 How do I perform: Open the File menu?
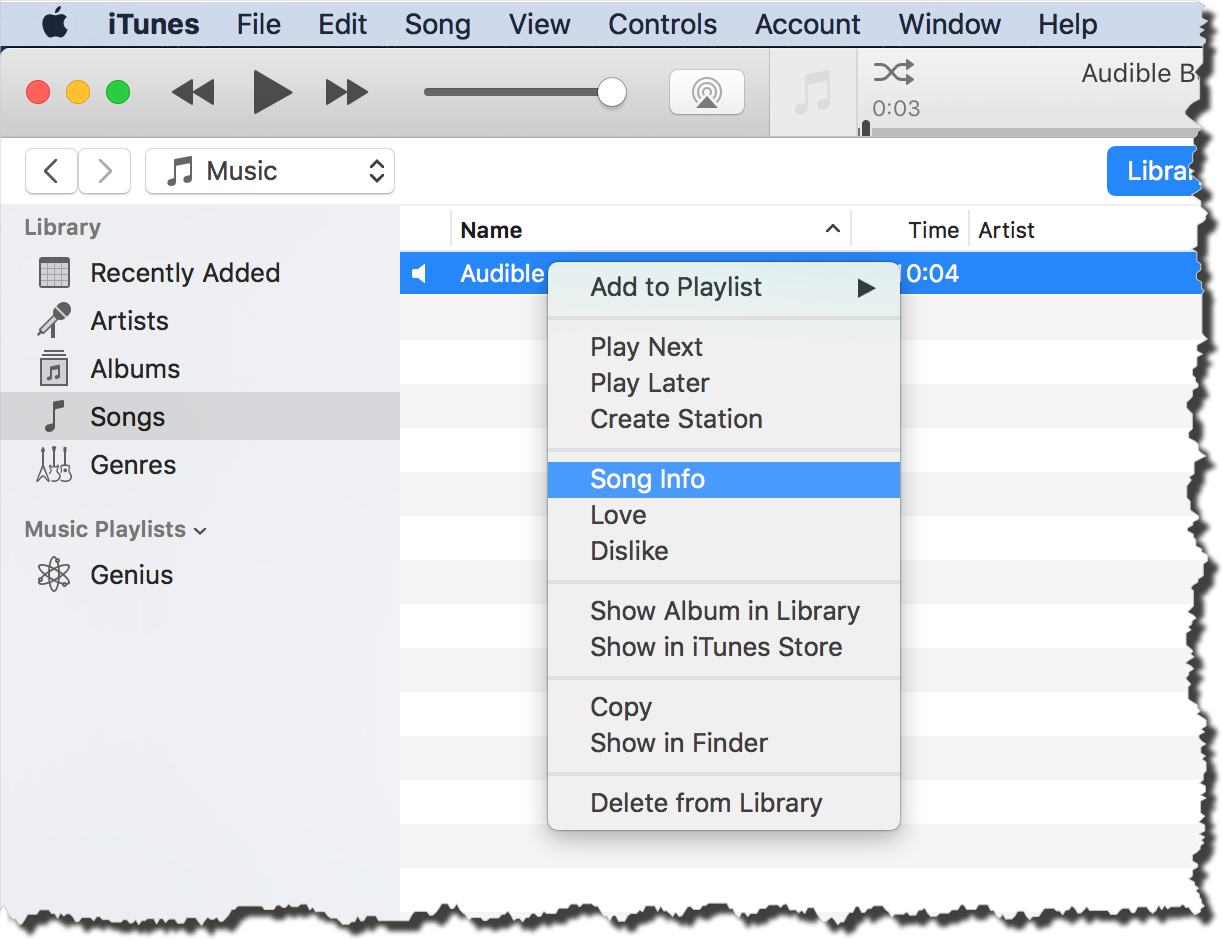(259, 24)
